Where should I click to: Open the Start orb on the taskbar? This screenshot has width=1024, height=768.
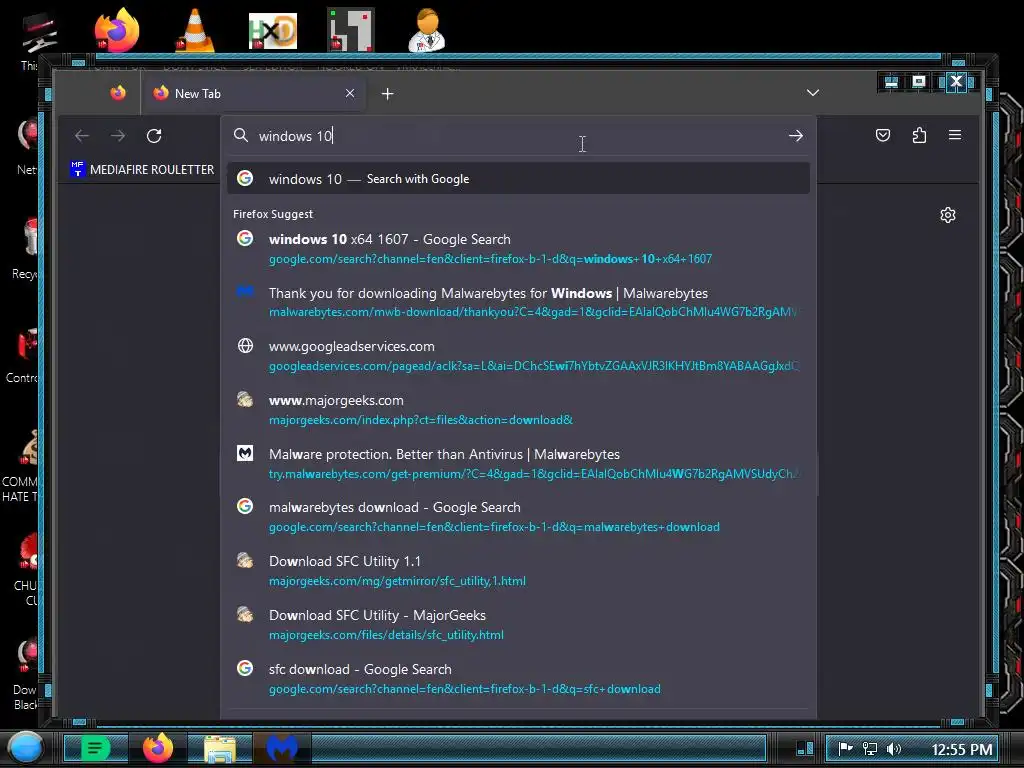coord(26,748)
